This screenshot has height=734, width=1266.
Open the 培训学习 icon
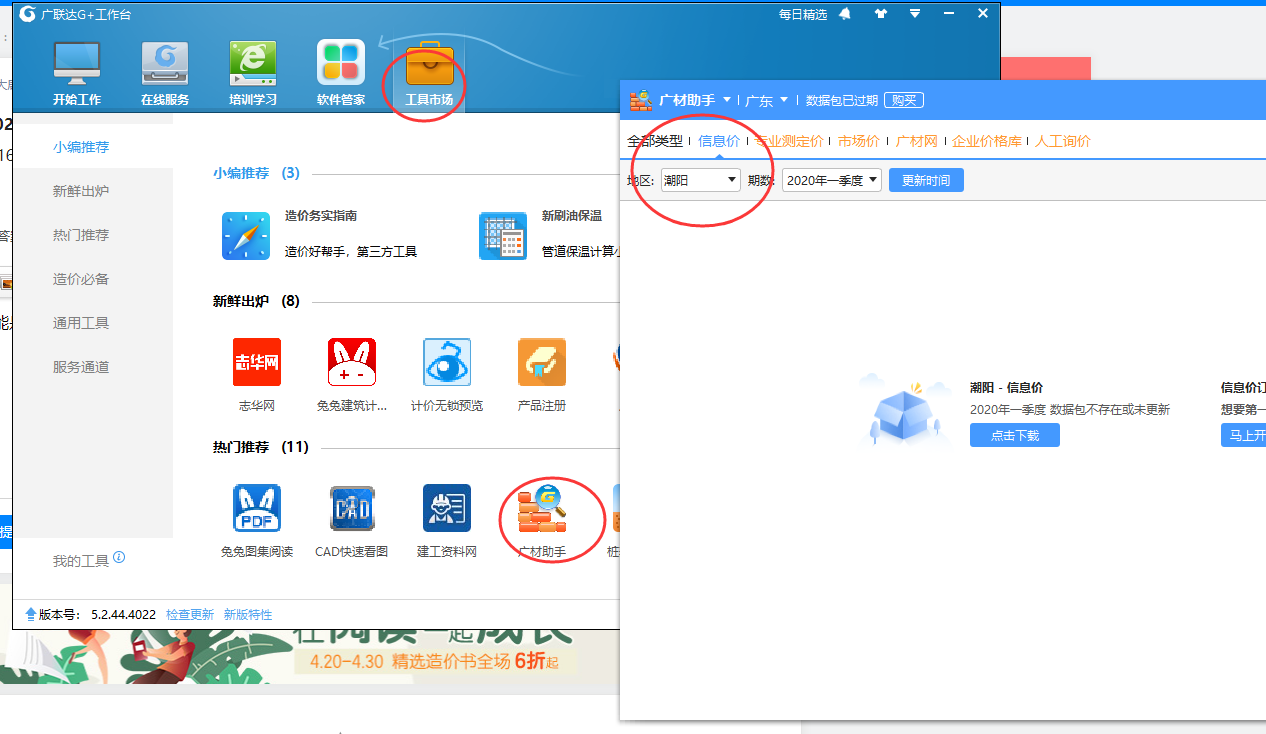coord(253,64)
